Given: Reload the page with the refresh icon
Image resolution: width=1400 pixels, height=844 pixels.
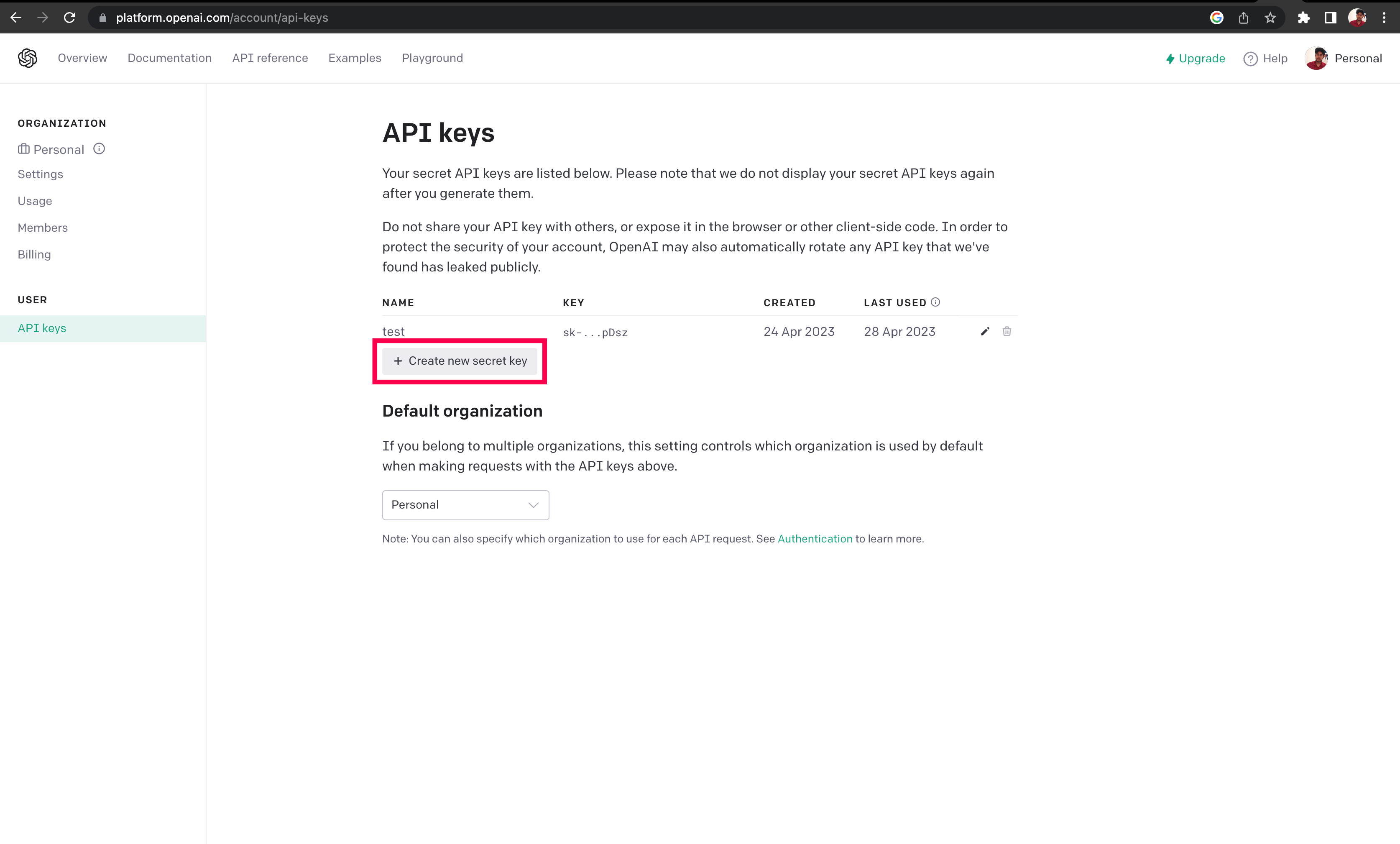Looking at the screenshot, I should pyautogui.click(x=69, y=18).
